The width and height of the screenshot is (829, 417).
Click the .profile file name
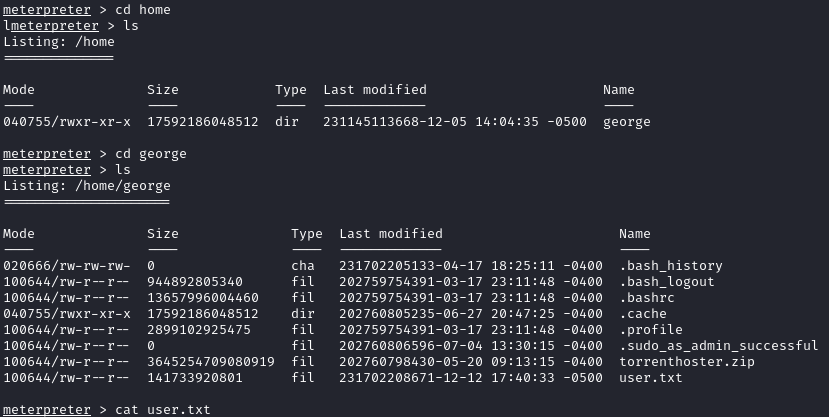[651, 330]
